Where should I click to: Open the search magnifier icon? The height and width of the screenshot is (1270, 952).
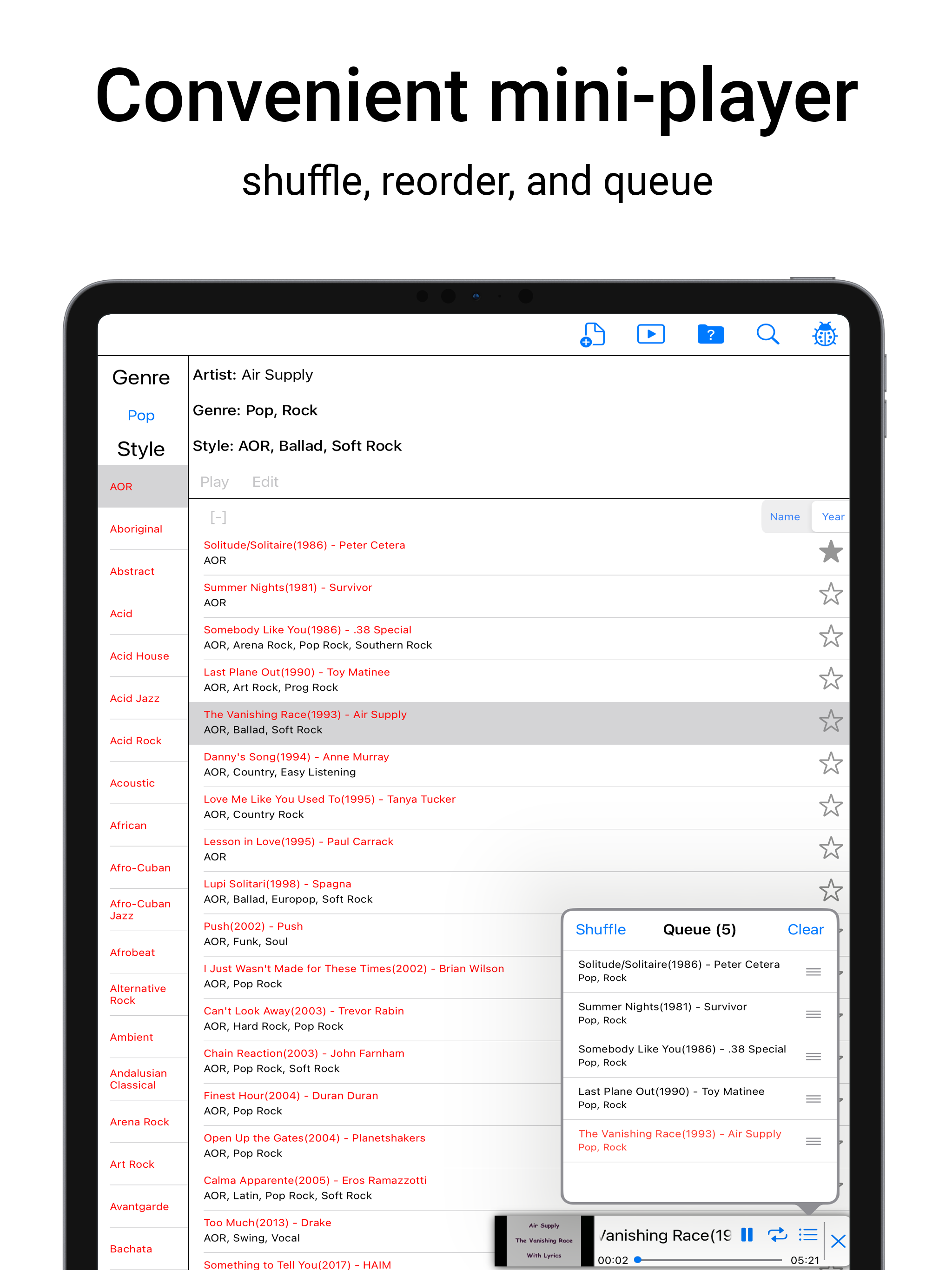(767, 334)
